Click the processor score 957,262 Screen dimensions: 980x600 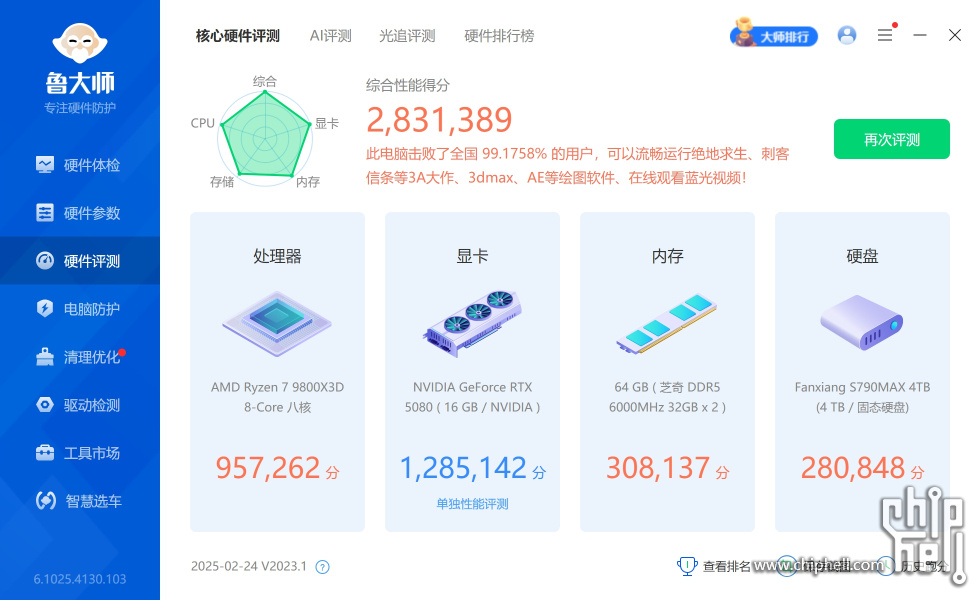268,468
